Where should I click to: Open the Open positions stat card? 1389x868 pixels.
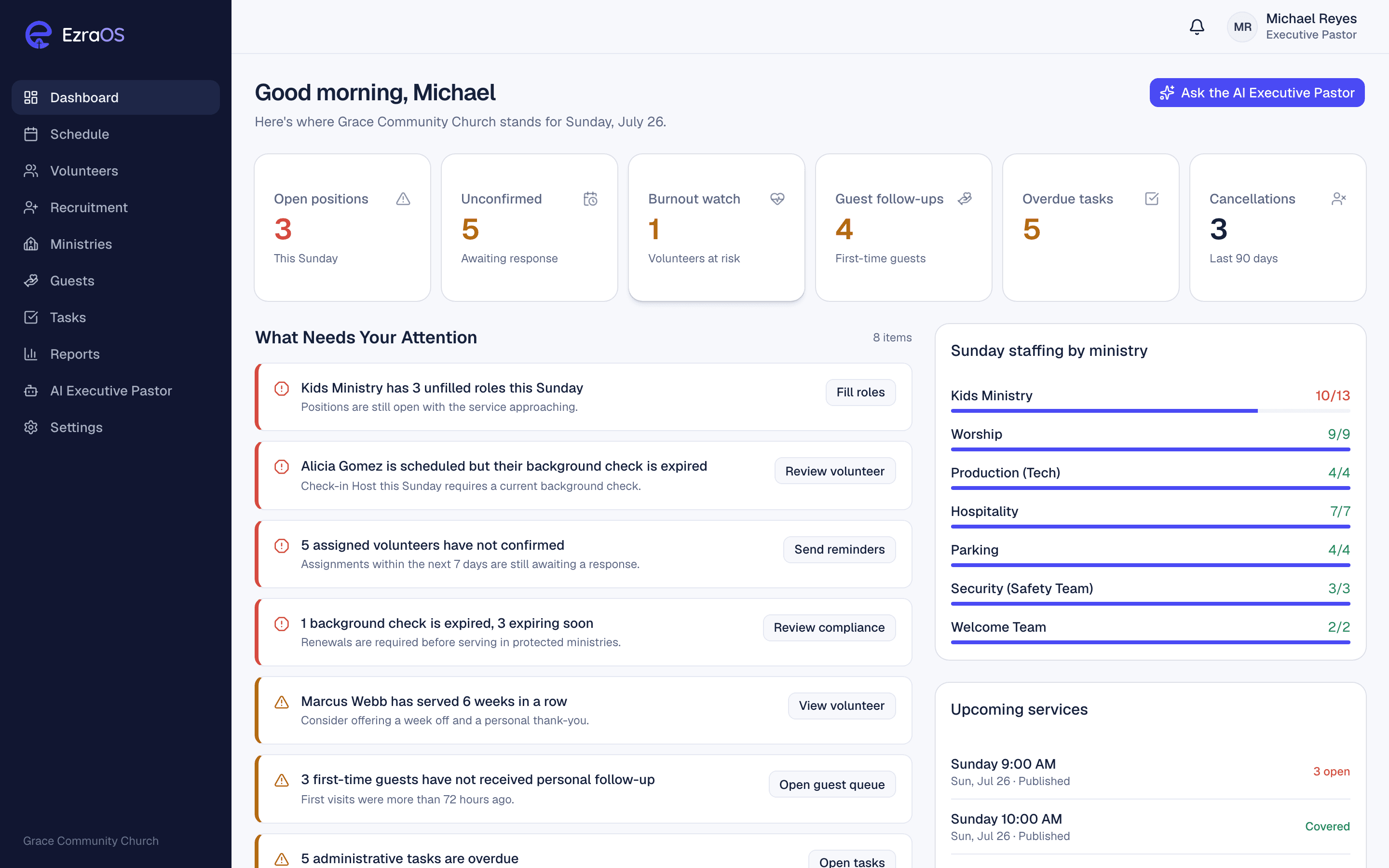point(342,227)
